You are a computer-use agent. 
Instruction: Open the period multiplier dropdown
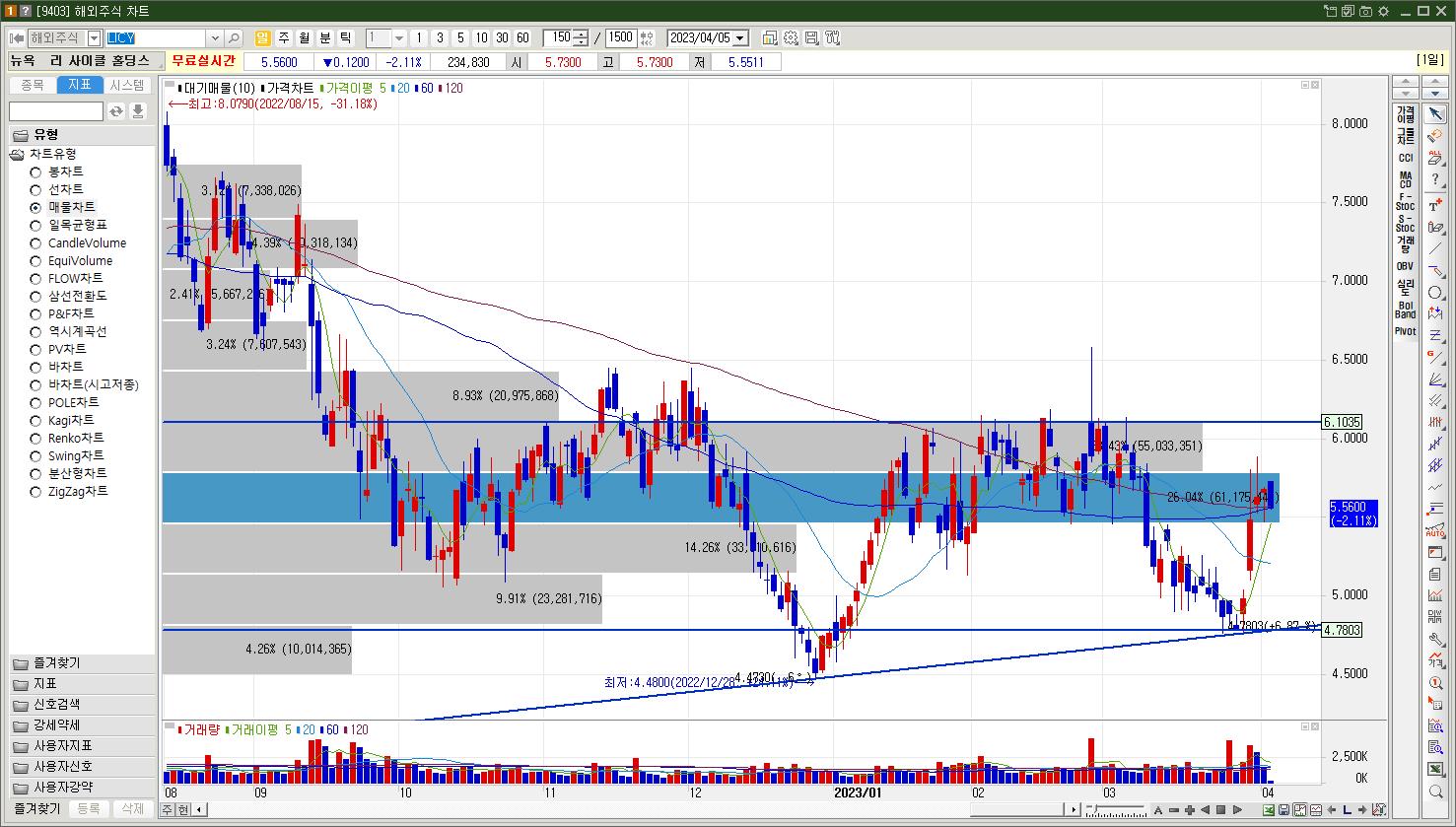[398, 37]
